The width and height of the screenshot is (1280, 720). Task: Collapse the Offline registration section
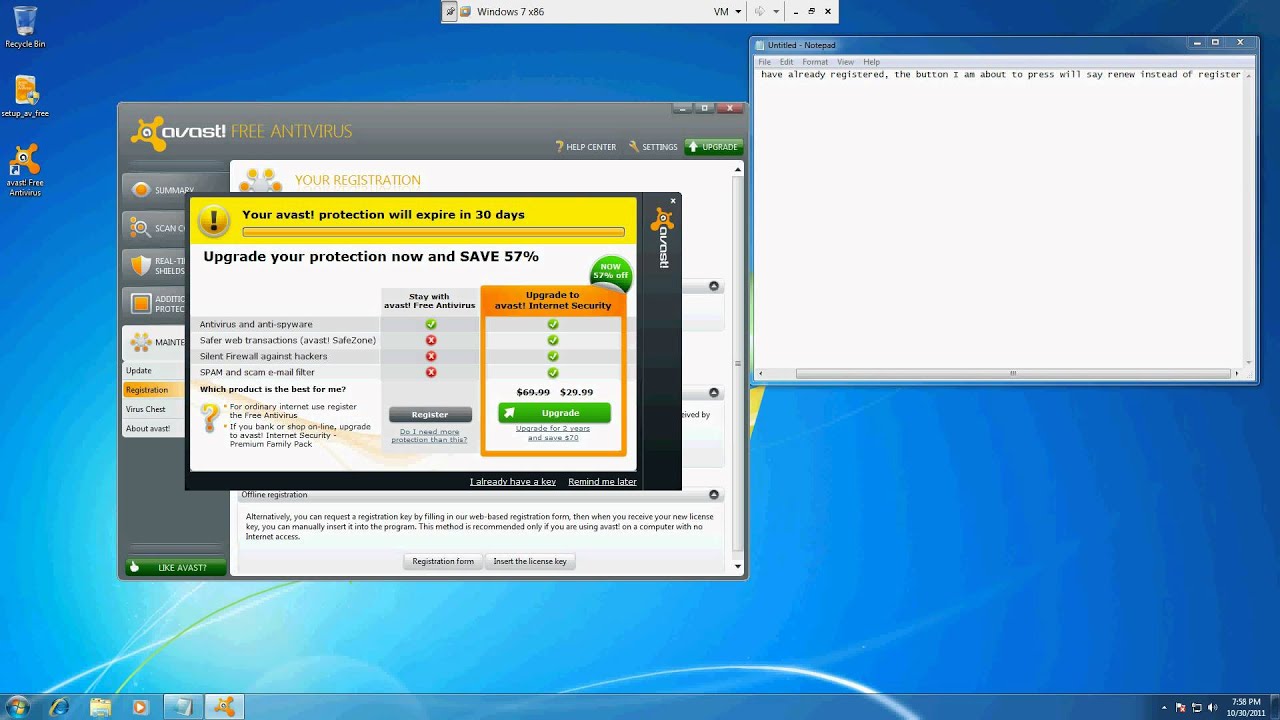pos(714,494)
